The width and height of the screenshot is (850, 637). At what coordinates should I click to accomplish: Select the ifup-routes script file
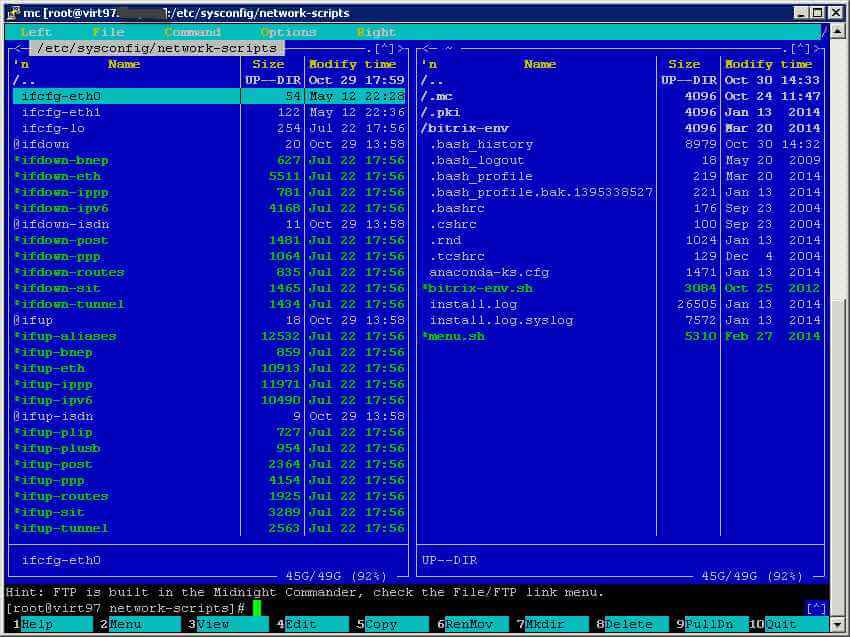[x=64, y=496]
